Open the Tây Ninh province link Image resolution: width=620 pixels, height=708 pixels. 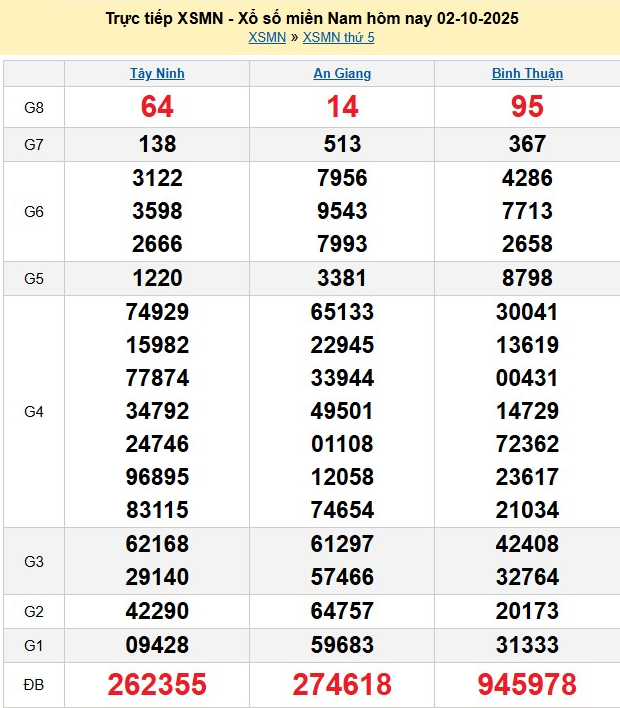[x=157, y=74]
